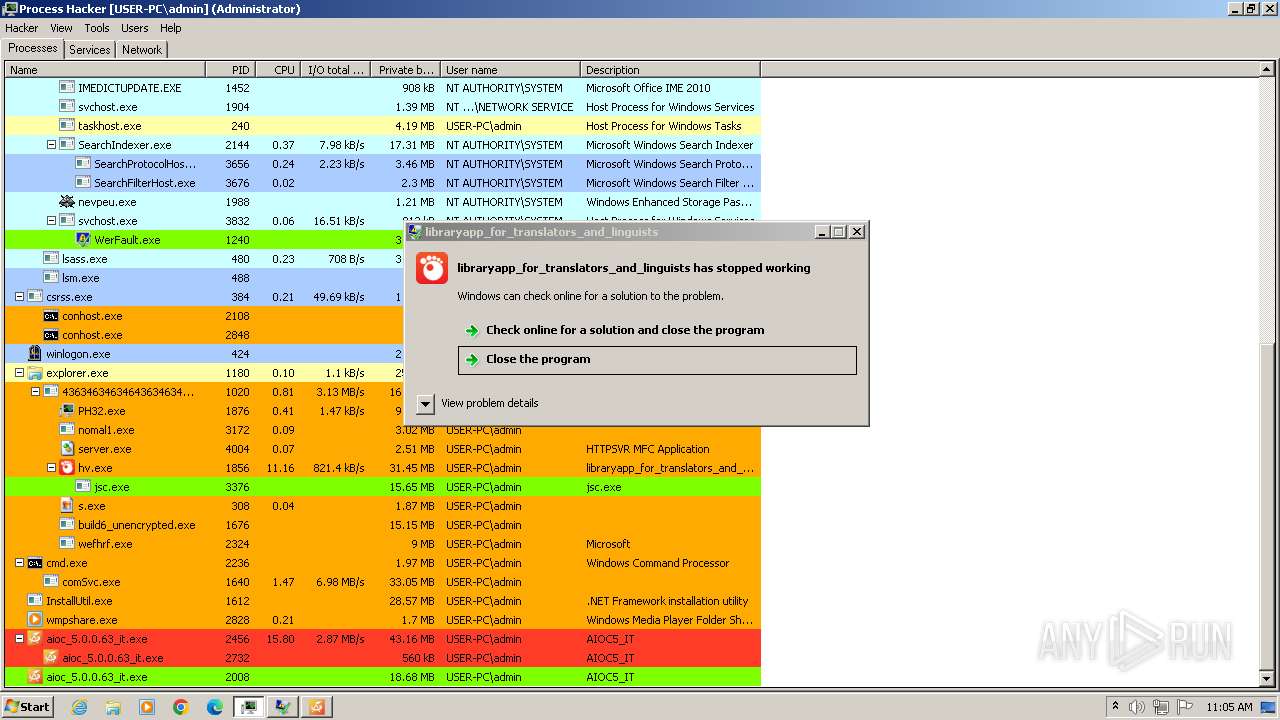Click the conhost.exe PID 2108 icon
The width and height of the screenshot is (1280, 720).
click(x=51, y=316)
